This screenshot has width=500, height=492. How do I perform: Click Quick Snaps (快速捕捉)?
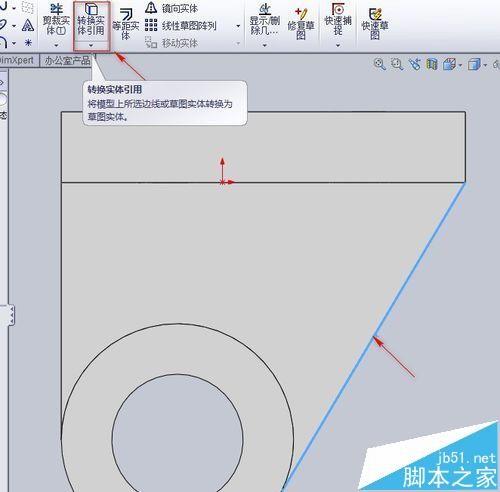[x=338, y=19]
